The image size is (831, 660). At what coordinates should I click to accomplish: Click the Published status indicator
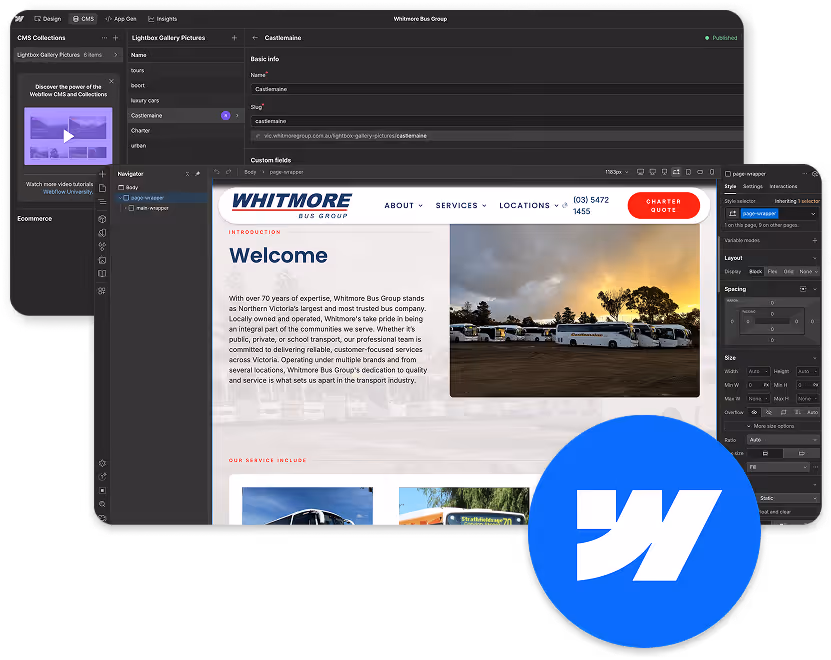721,38
